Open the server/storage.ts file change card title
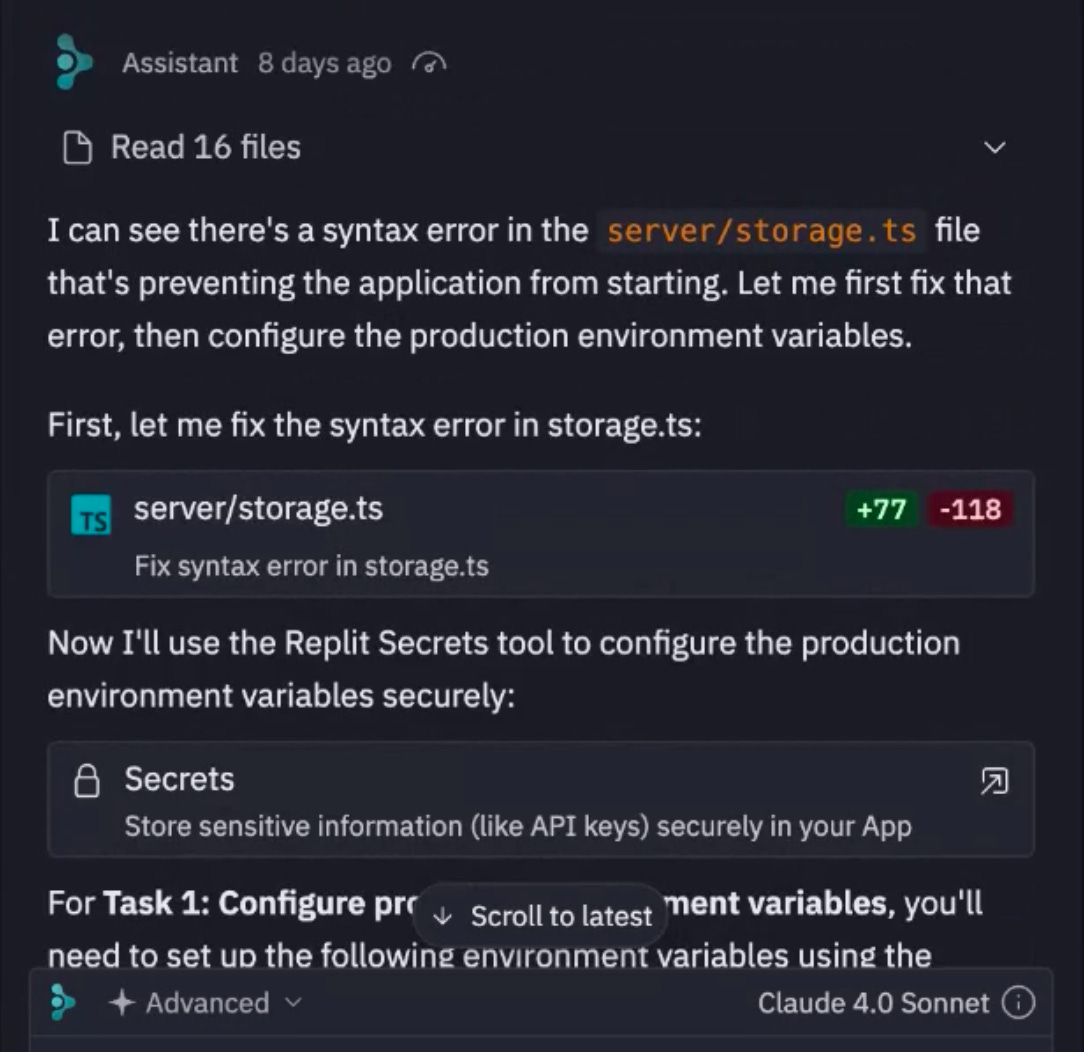Image resolution: width=1084 pixels, height=1052 pixels. click(258, 509)
